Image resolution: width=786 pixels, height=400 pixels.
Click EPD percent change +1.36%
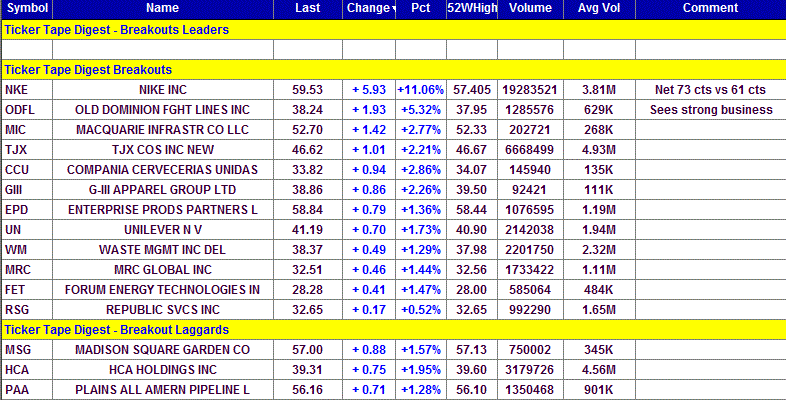(x=421, y=210)
